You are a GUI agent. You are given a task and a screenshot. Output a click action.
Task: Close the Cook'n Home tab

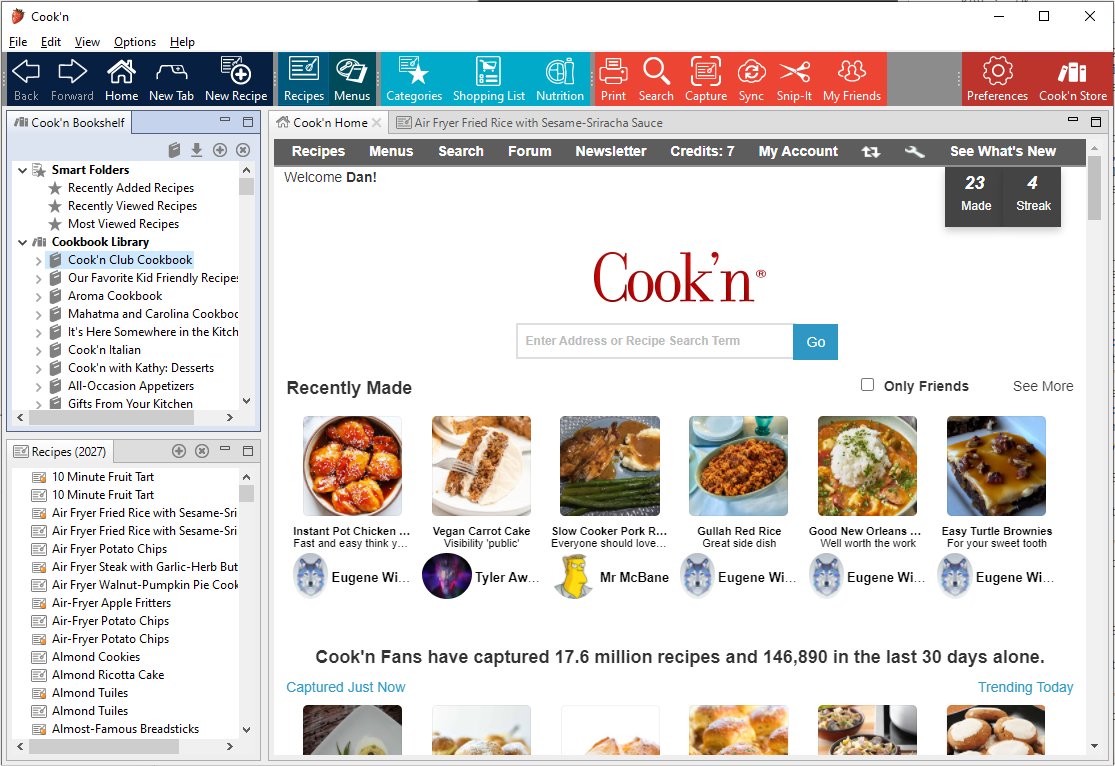[x=377, y=123]
